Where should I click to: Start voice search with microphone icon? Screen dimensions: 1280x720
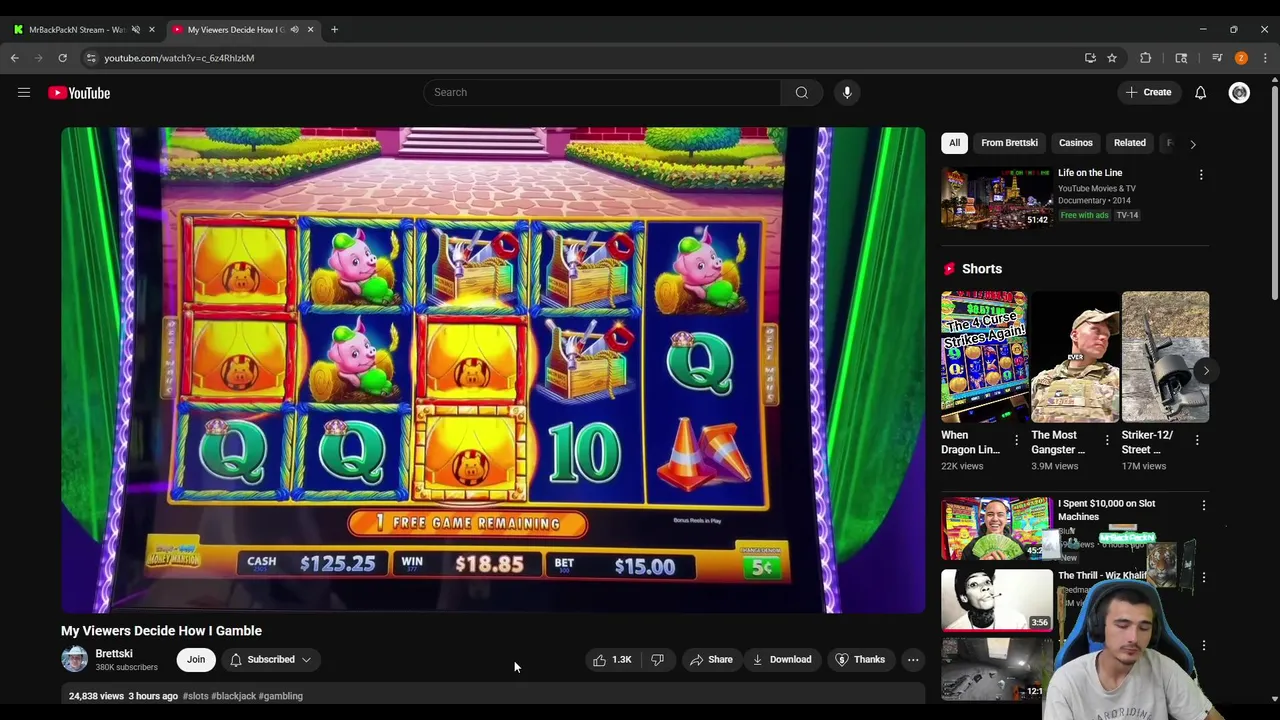847,93
